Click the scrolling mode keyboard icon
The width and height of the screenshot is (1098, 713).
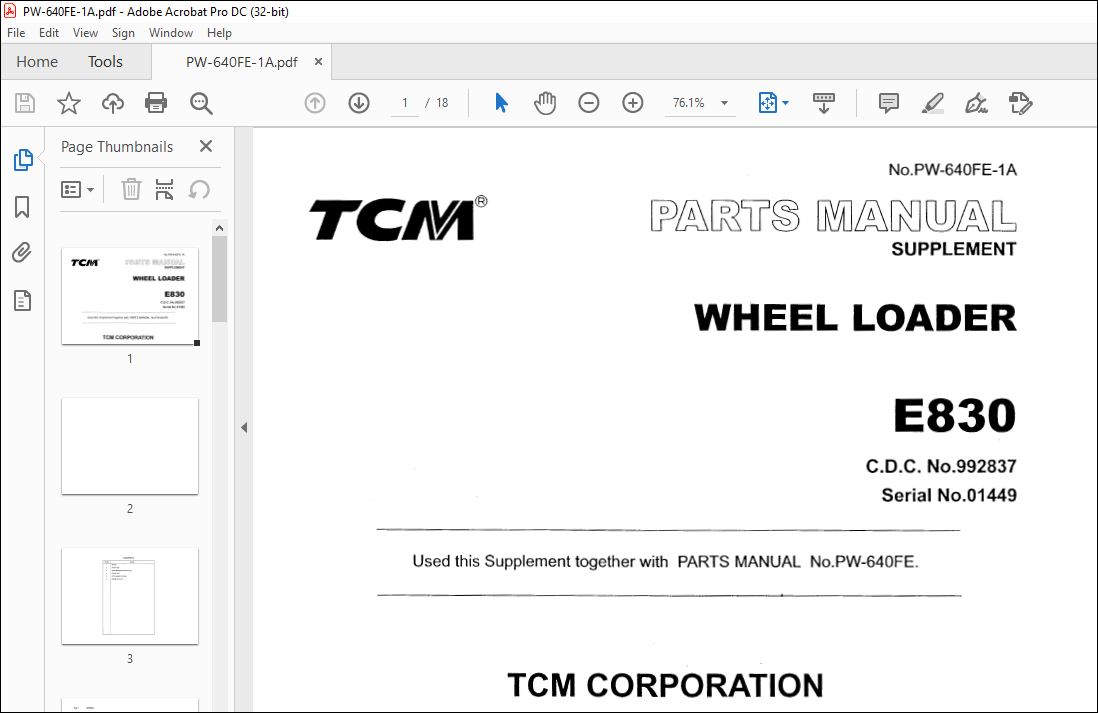pos(824,103)
